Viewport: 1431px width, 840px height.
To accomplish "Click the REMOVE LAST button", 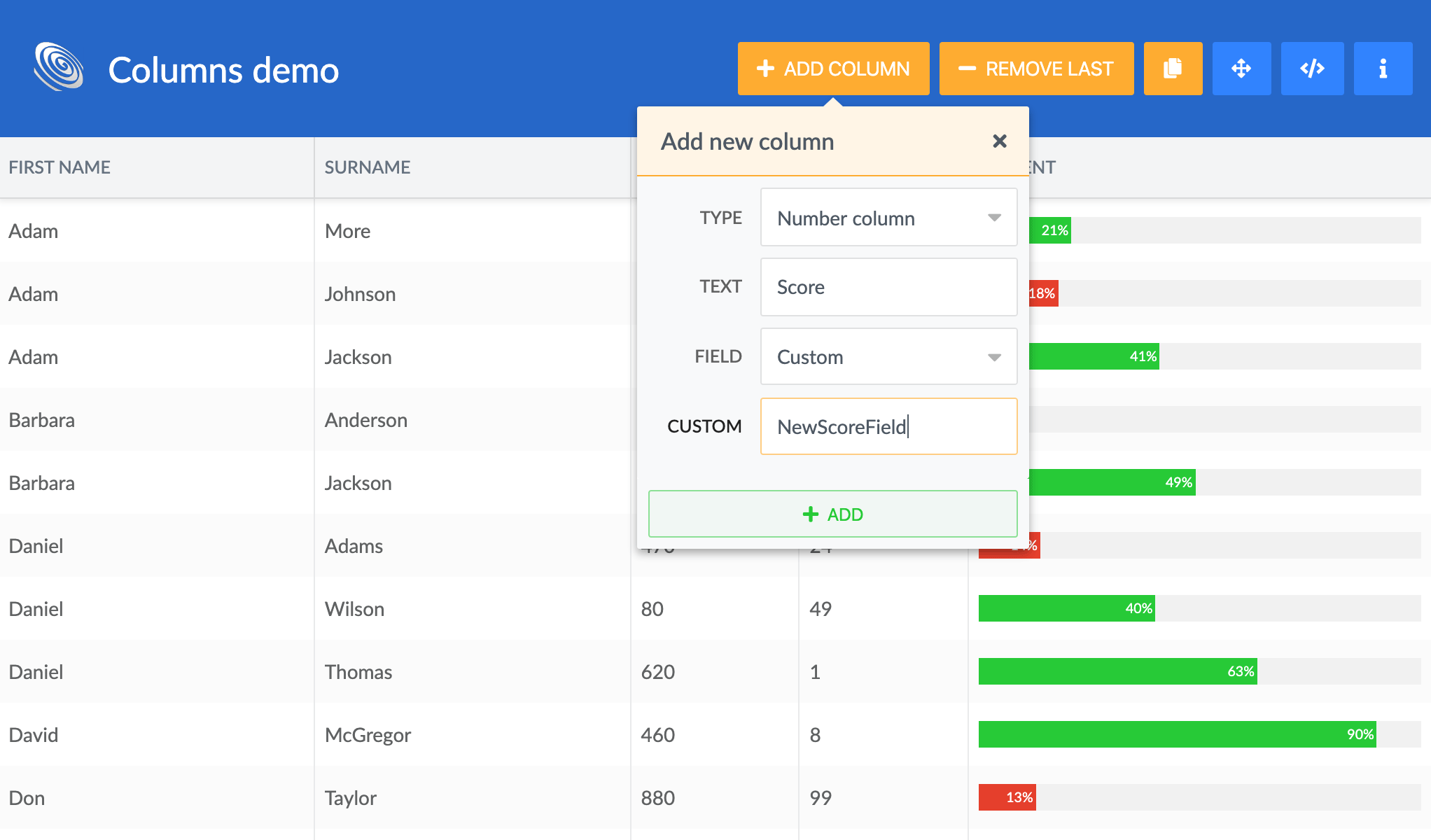I will [1036, 68].
